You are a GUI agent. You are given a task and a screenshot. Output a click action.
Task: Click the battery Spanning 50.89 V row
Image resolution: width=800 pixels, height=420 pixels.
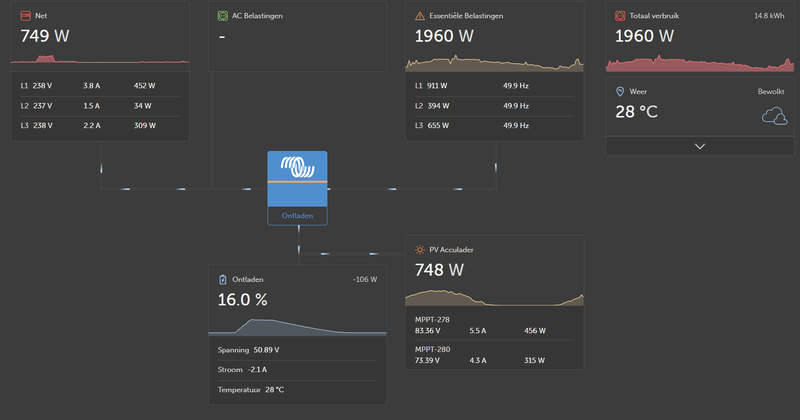pyautogui.click(x=297, y=350)
